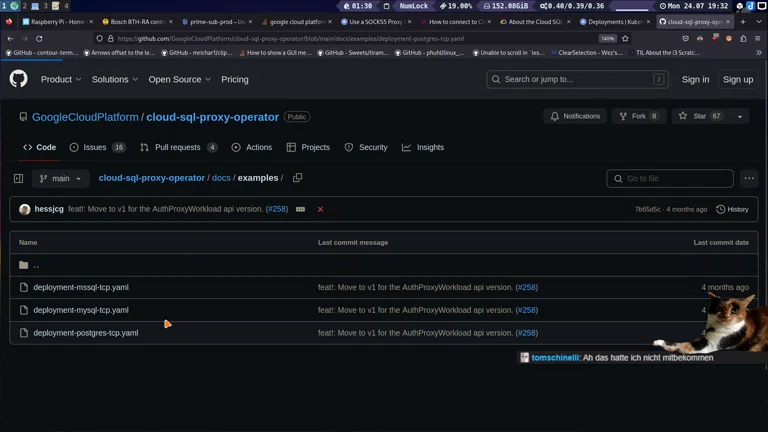Expand the Star lists dropdown arrow

point(740,116)
